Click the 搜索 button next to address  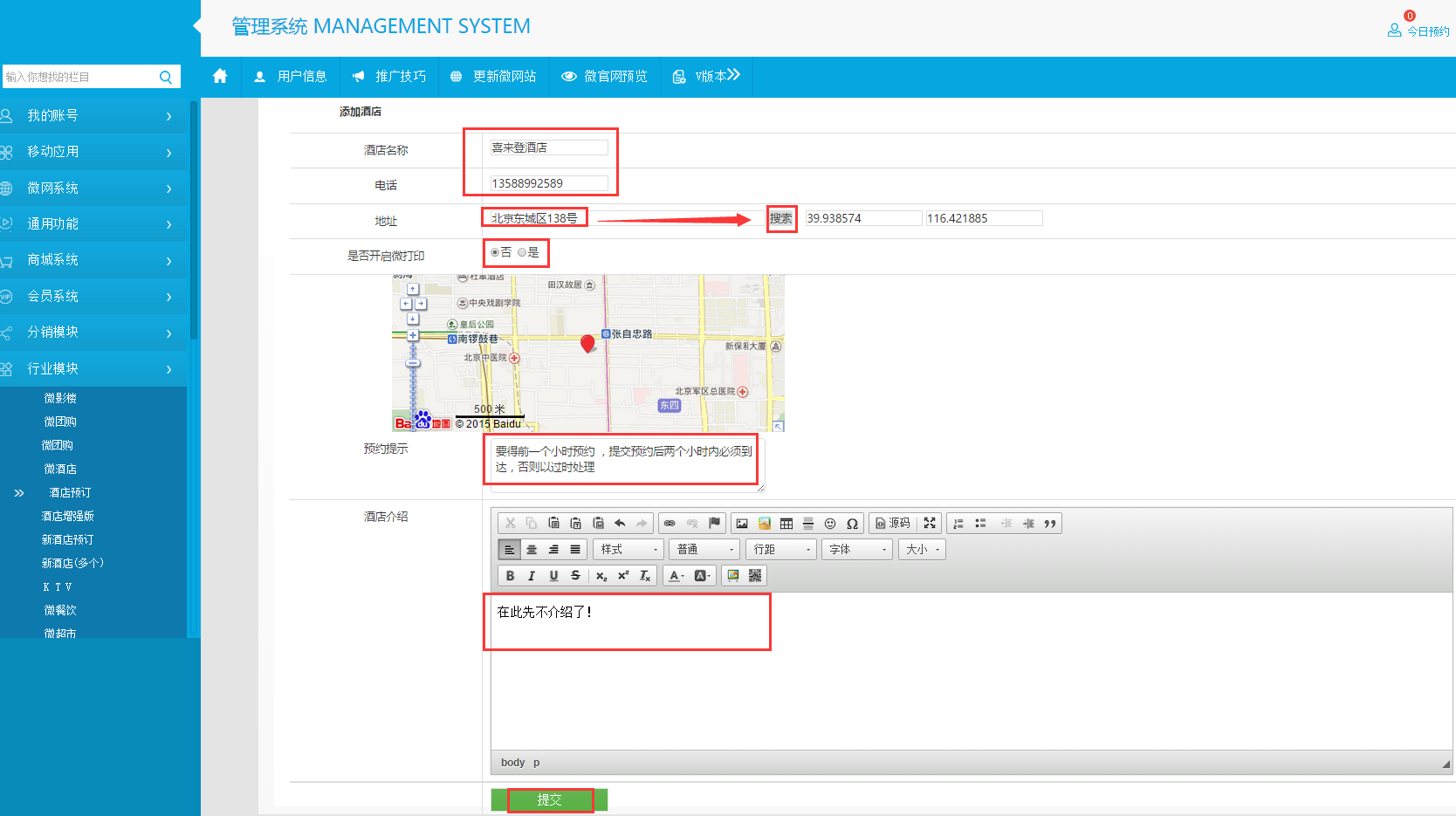[x=781, y=218]
